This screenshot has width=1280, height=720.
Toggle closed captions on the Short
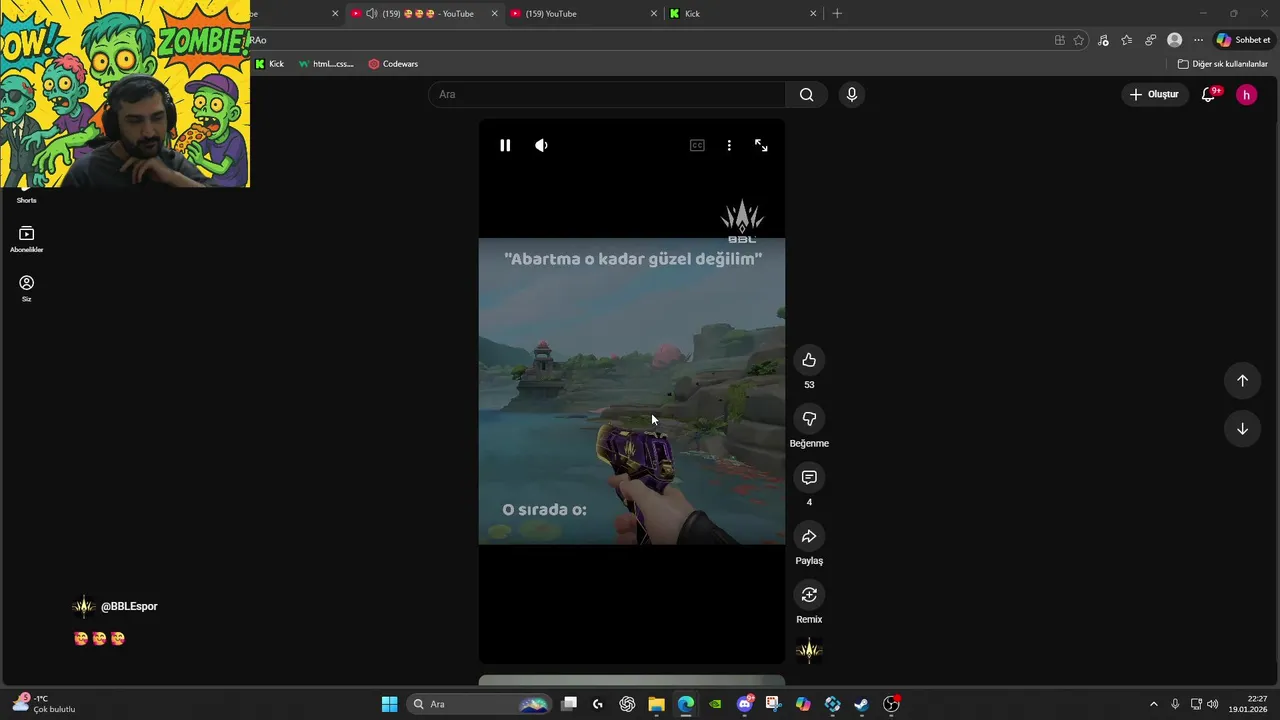coord(697,145)
